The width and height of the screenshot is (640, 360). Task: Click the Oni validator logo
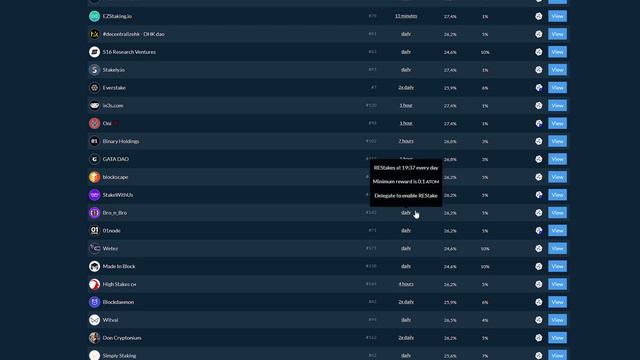(x=94, y=123)
